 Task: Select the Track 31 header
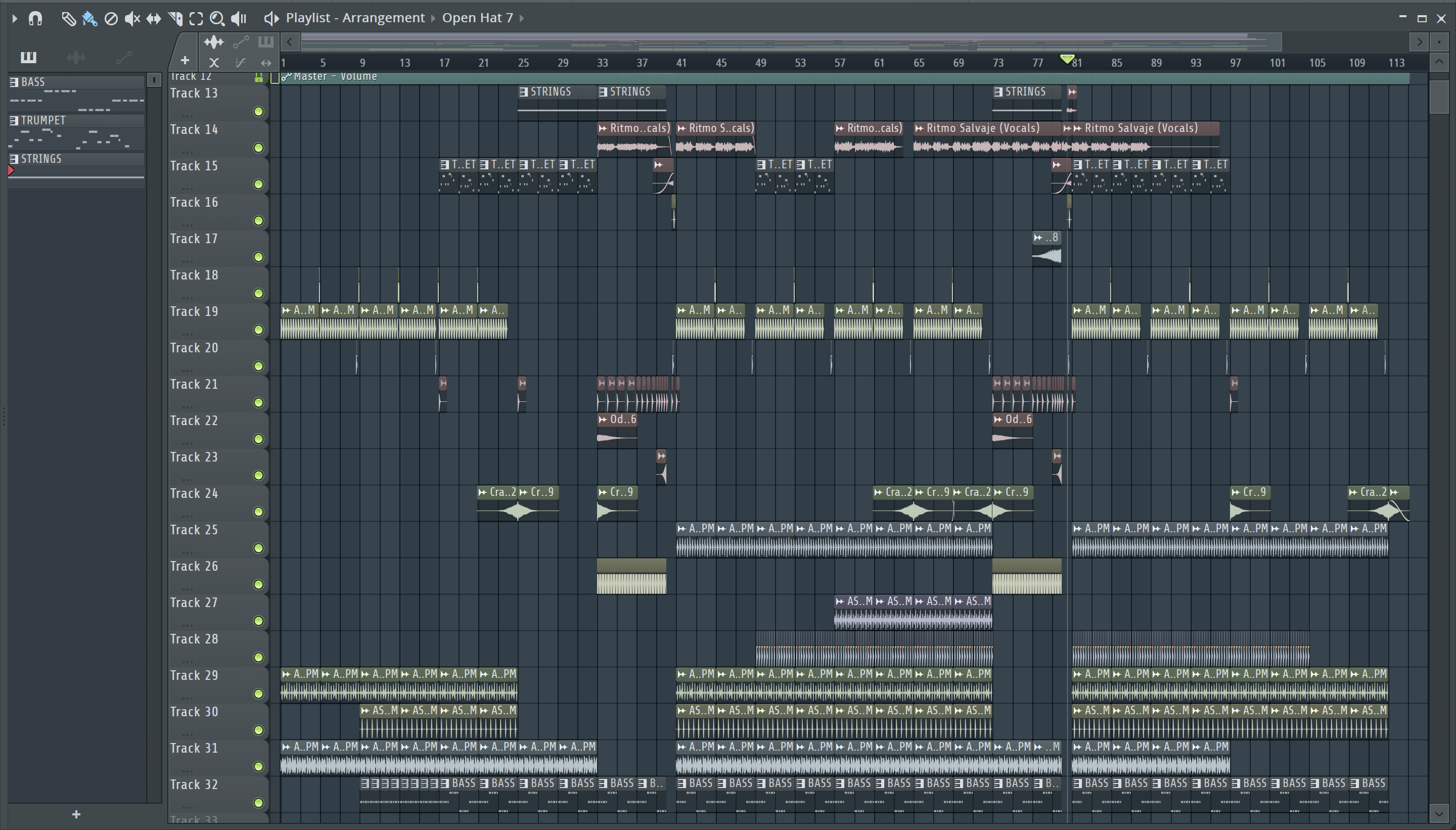point(218,758)
